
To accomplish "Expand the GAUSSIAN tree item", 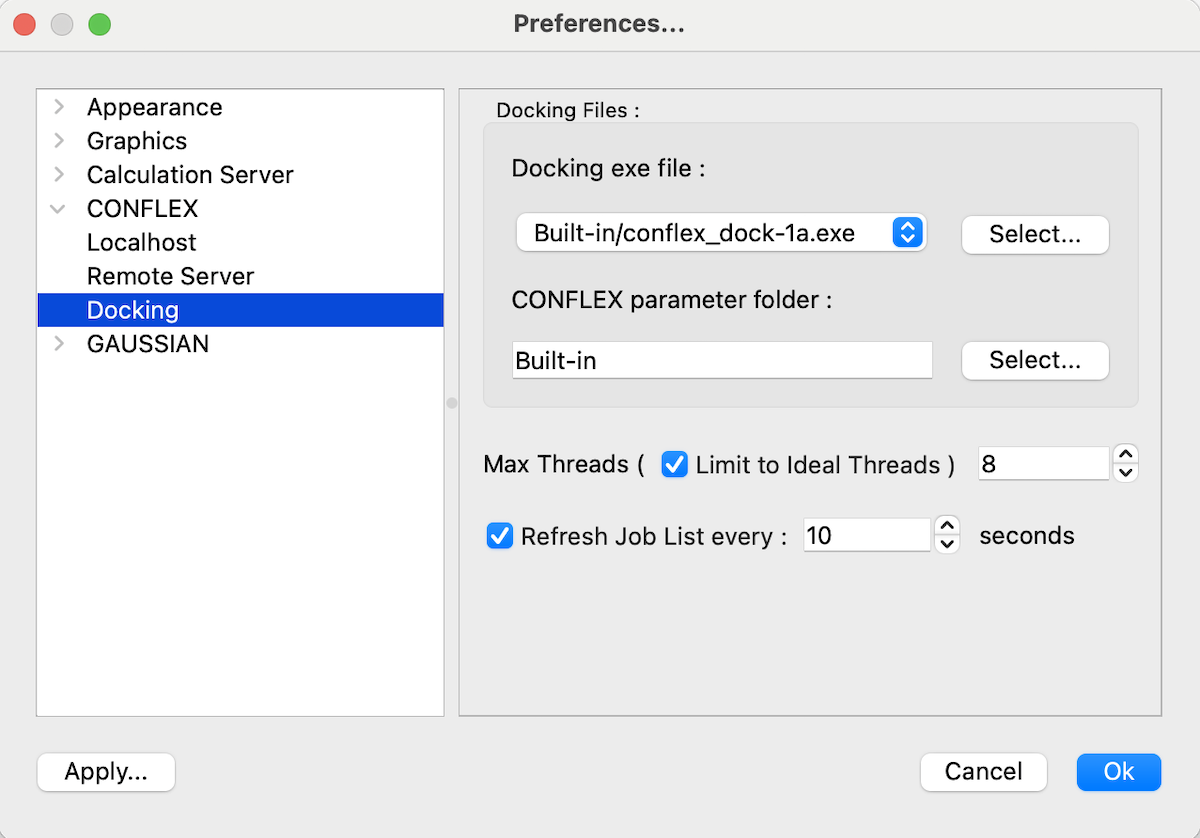I will tap(58, 343).
